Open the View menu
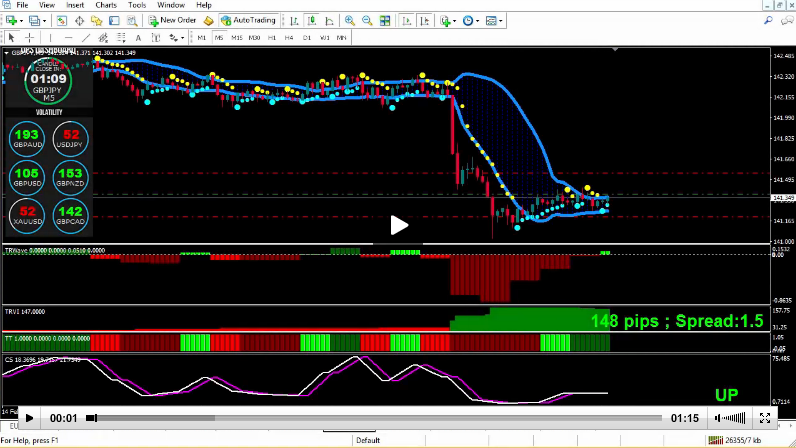This screenshot has height=448, width=796. point(47,5)
